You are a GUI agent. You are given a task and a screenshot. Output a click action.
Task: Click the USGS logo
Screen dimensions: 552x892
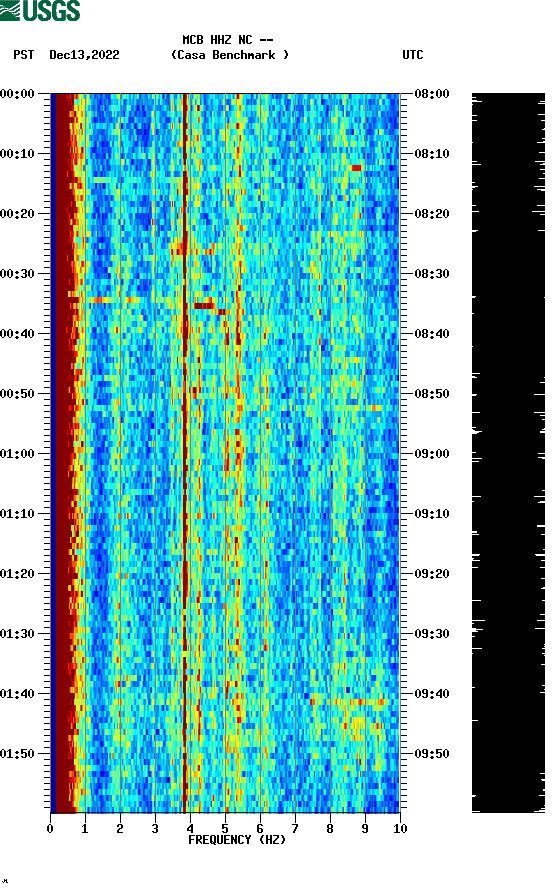(x=40, y=10)
